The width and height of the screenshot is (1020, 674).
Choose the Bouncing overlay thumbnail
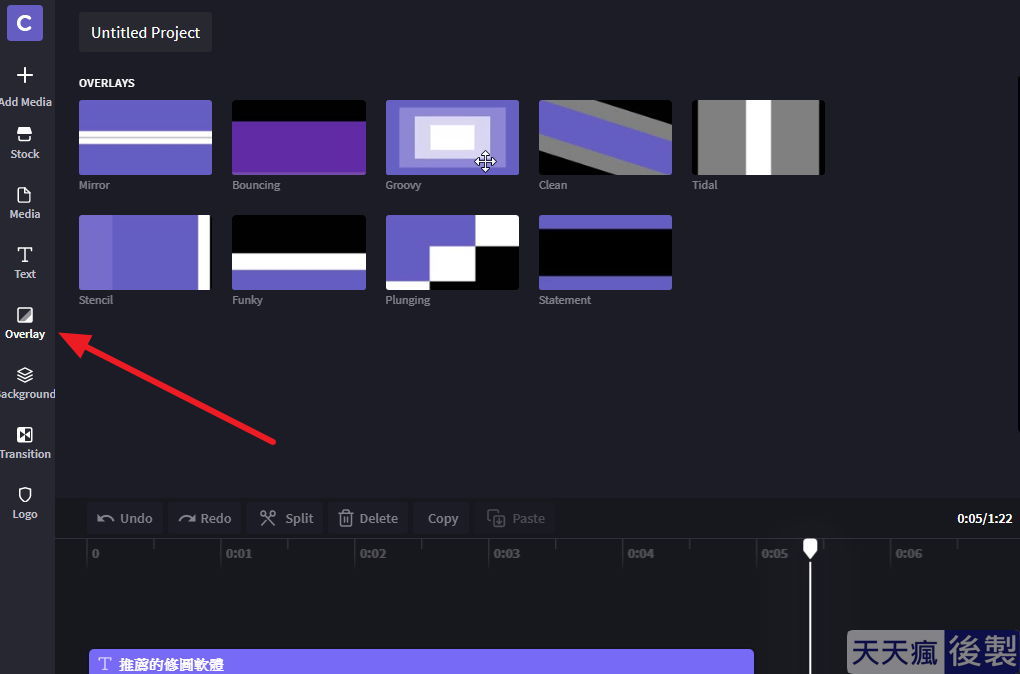pos(299,137)
